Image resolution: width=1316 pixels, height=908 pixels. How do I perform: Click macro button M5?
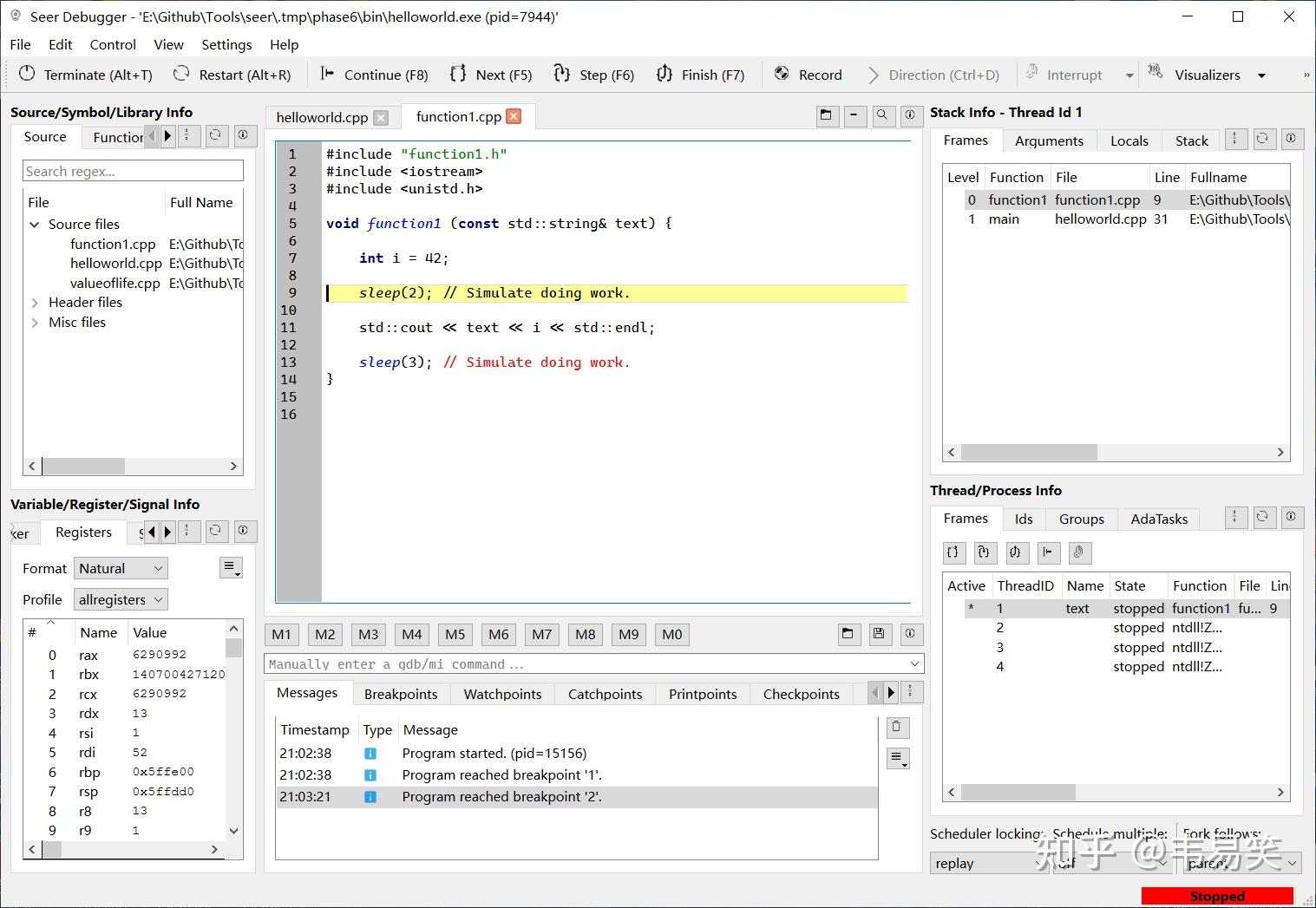point(455,634)
